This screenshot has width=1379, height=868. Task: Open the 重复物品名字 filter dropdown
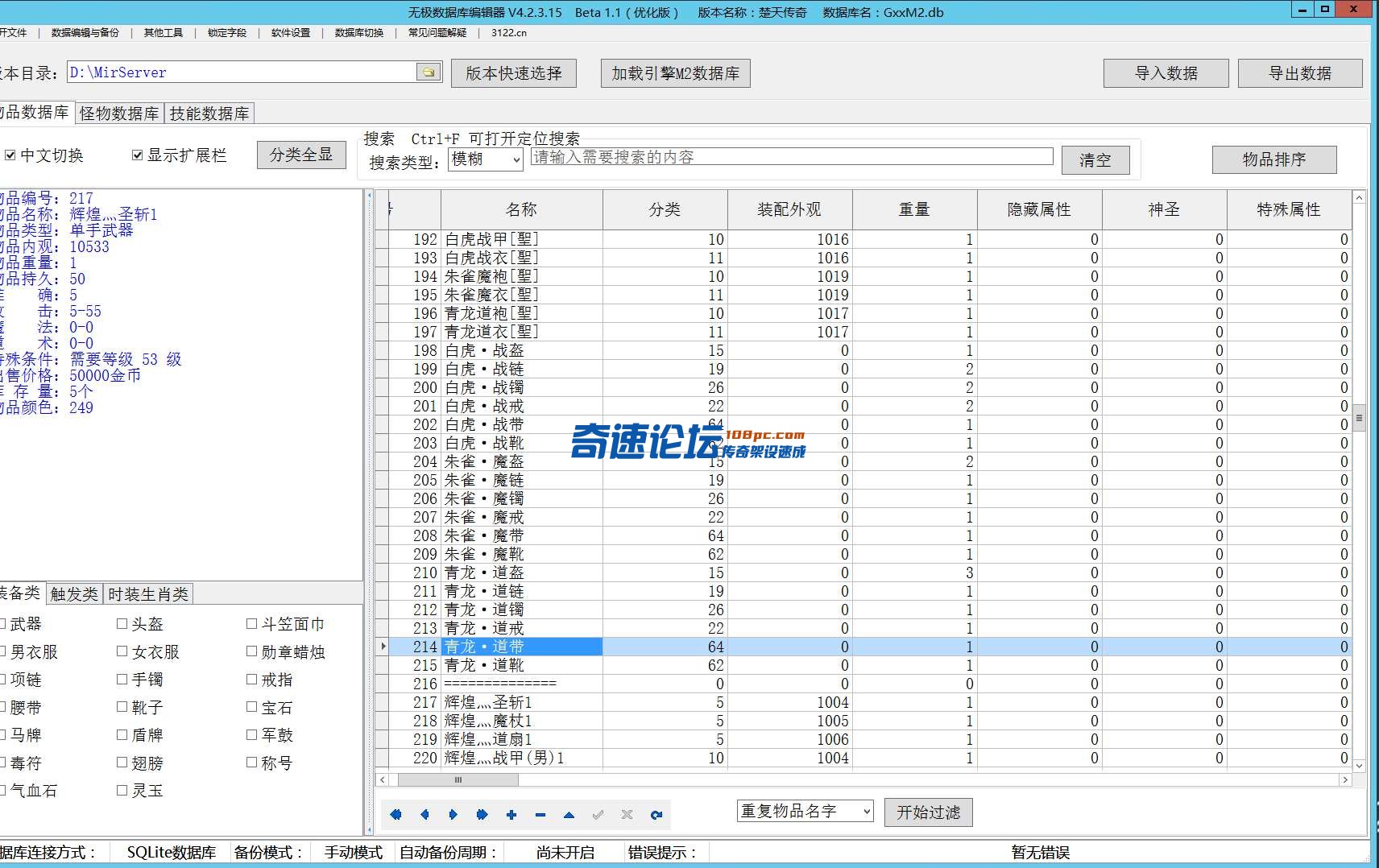(x=805, y=811)
